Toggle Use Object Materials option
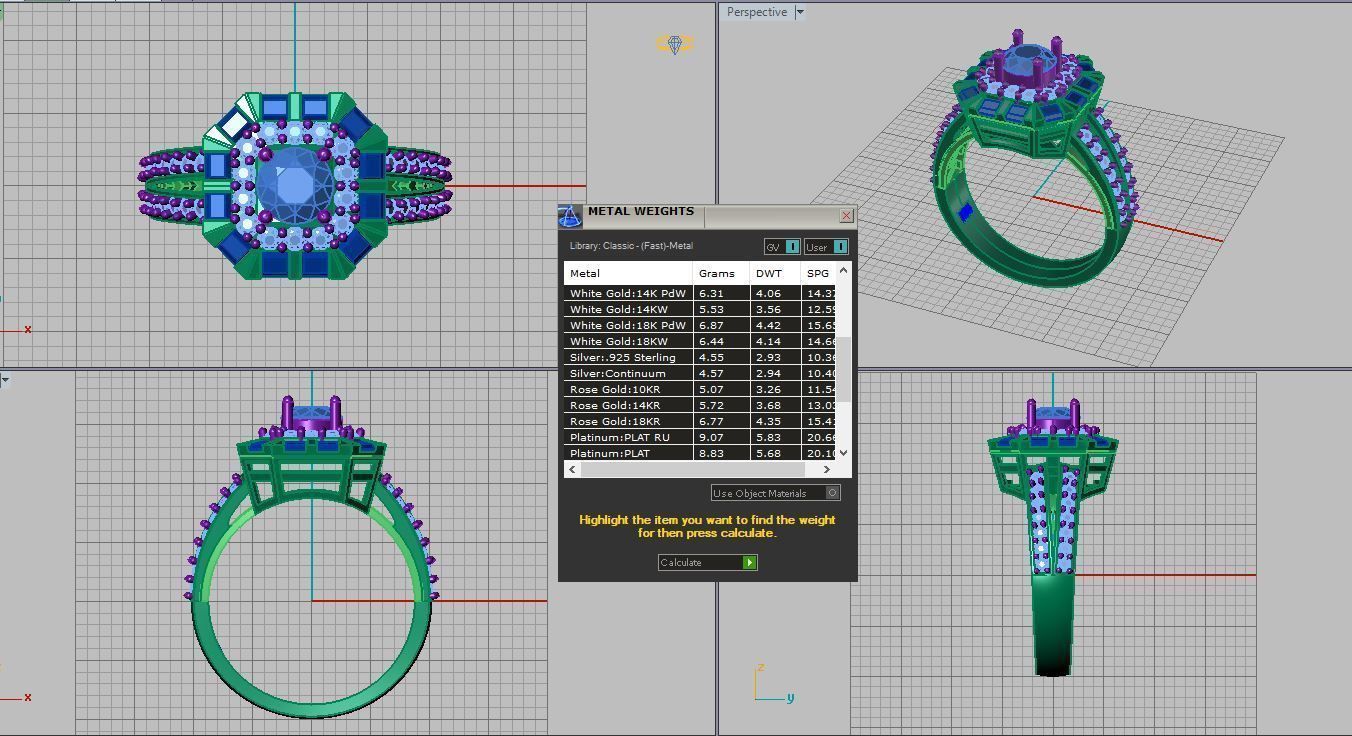Viewport: 1352px width, 736px height. click(x=775, y=493)
